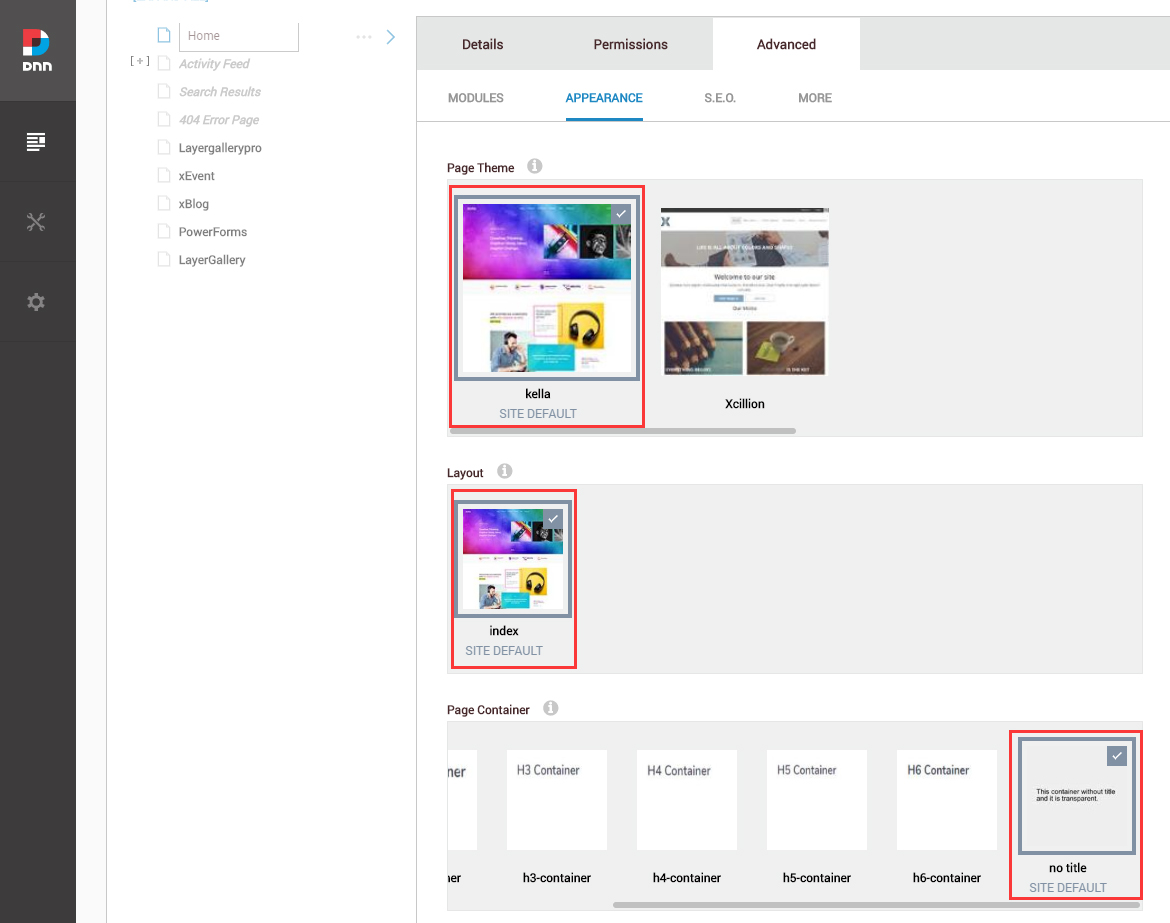1170x923 pixels.
Task: Open the Content menu icon in sidebar
Action: 36,141
